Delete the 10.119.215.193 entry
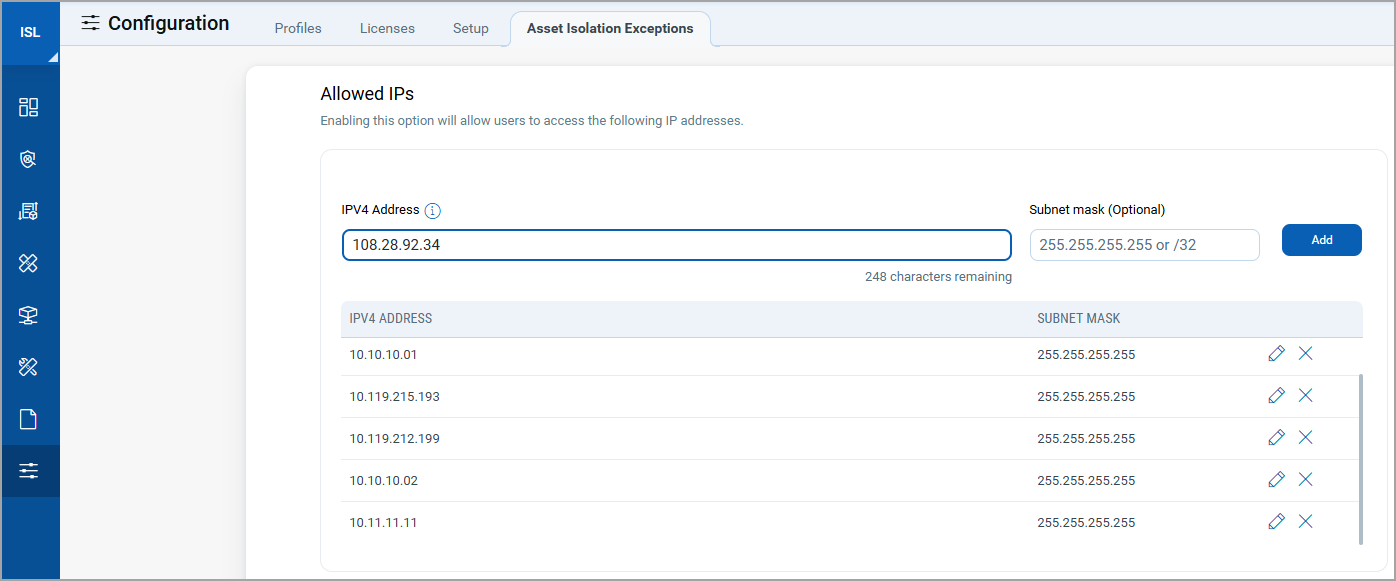This screenshot has width=1396, height=581. tap(1305, 395)
